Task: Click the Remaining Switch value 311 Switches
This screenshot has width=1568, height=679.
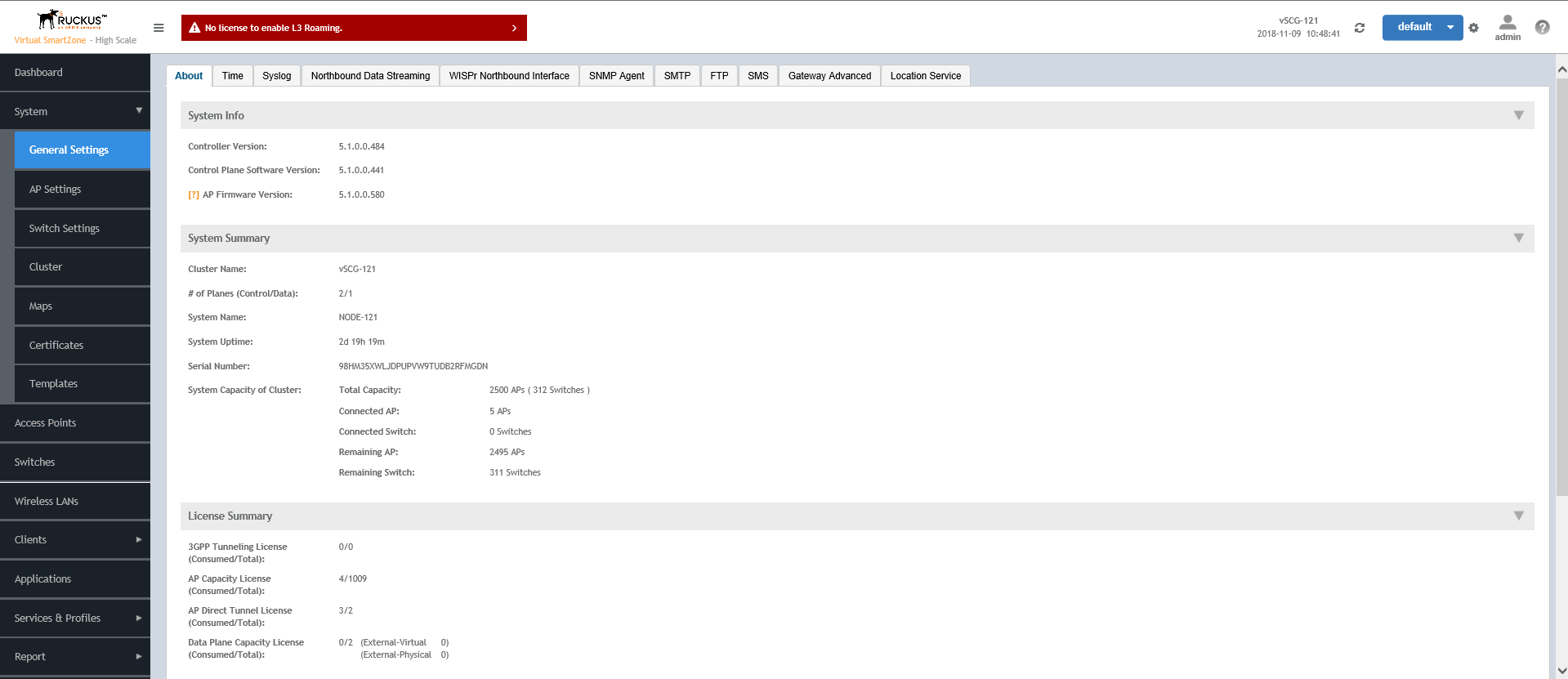Action: pos(515,472)
